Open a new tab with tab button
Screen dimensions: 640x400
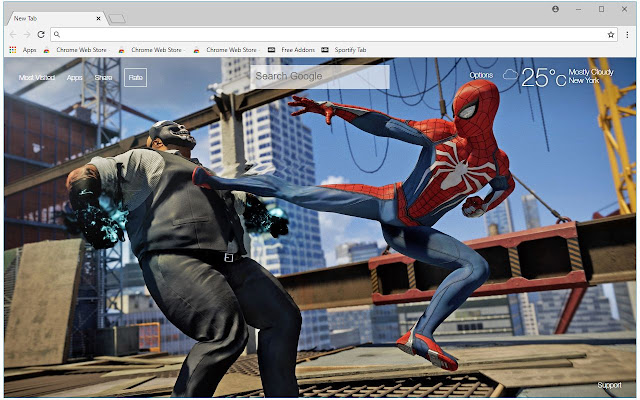point(117,19)
